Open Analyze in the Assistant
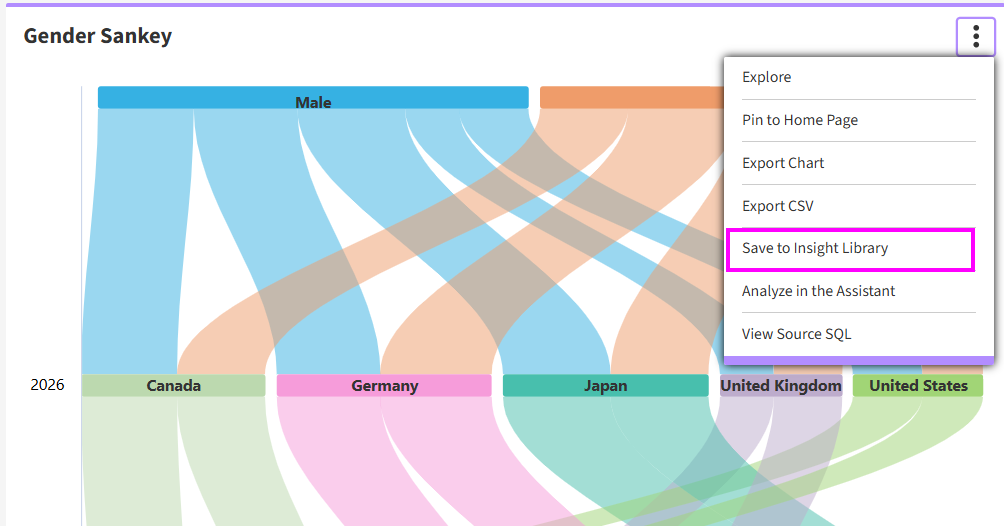This screenshot has width=1004, height=526. click(818, 291)
